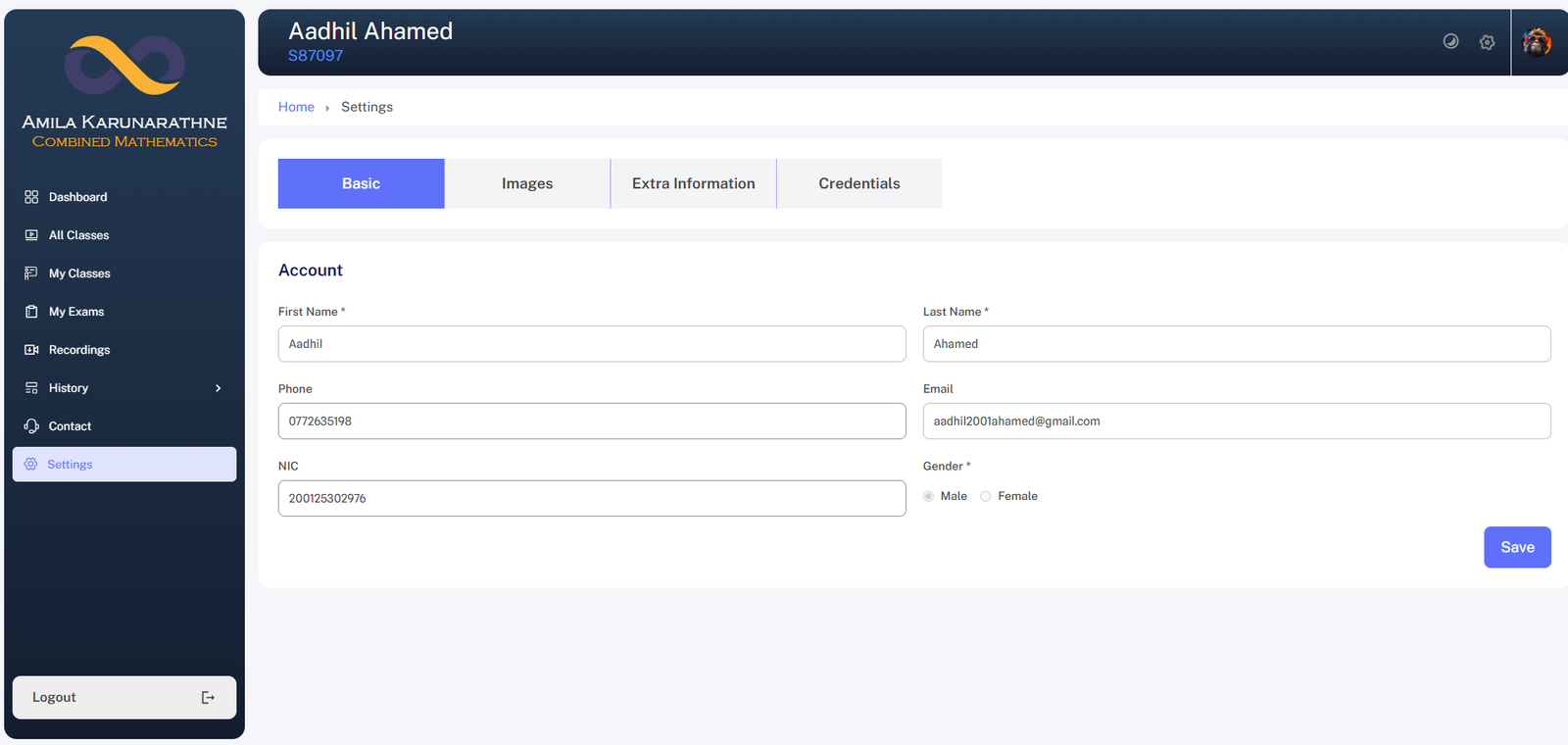
Task: Click into the Email input field
Action: pyautogui.click(x=1236, y=422)
